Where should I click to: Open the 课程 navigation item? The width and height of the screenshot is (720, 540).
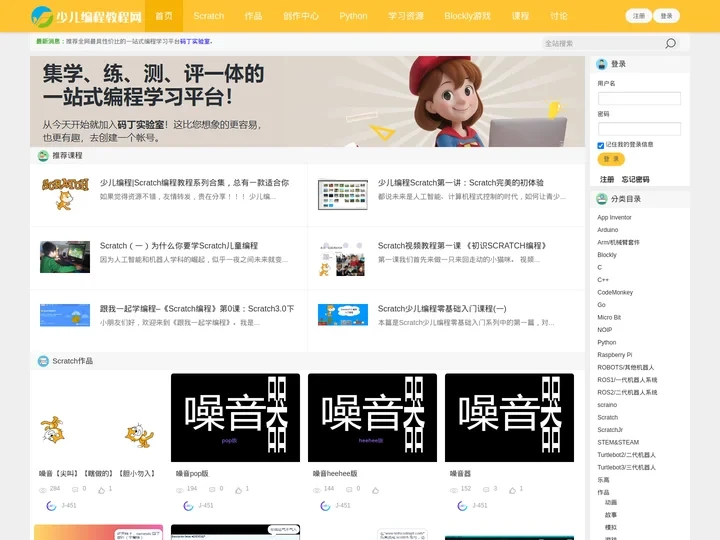tap(520, 16)
